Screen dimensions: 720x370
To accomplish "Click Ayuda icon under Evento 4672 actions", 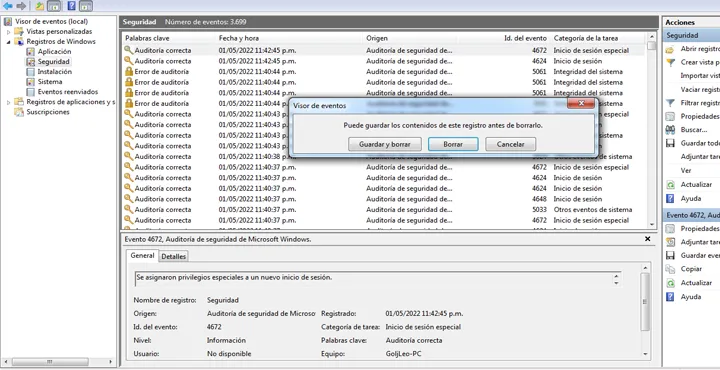I will tap(670, 297).
